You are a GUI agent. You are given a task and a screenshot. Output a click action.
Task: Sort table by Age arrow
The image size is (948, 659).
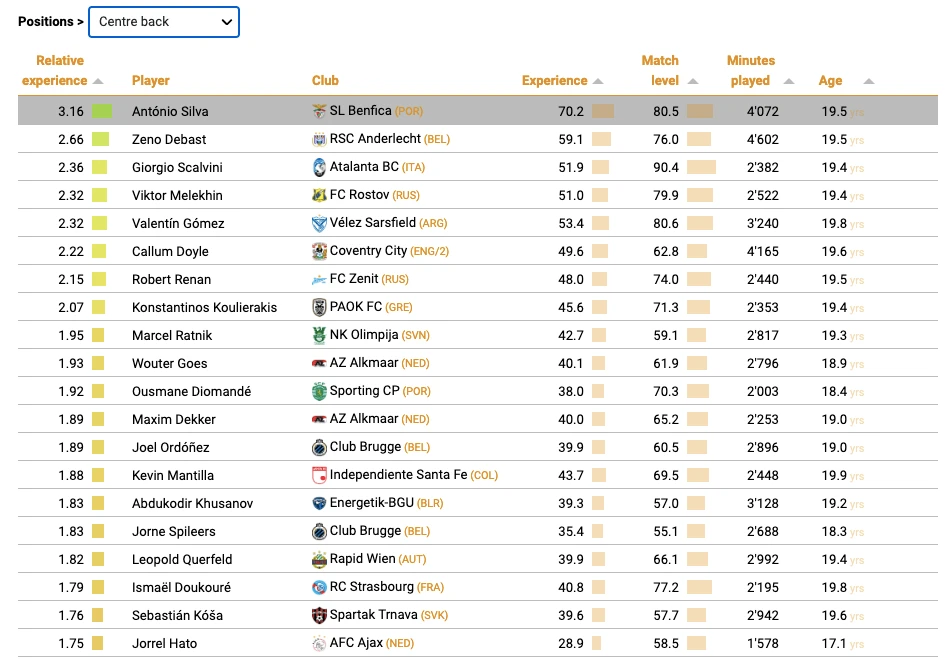[868, 81]
